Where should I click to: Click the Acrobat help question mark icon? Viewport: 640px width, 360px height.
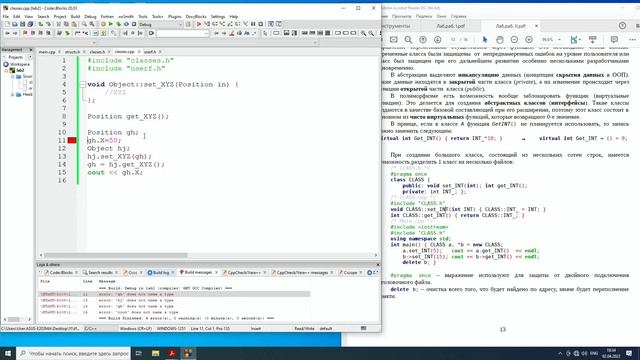(622, 26)
